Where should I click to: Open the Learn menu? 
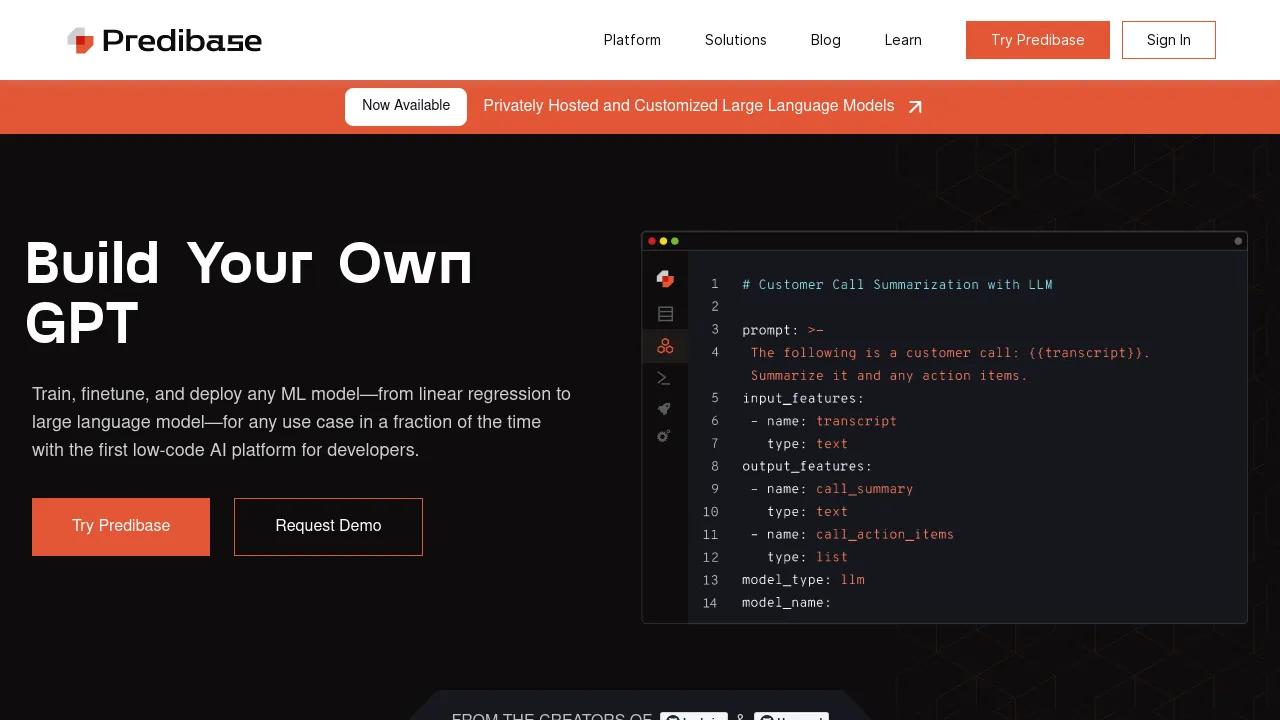coord(903,40)
